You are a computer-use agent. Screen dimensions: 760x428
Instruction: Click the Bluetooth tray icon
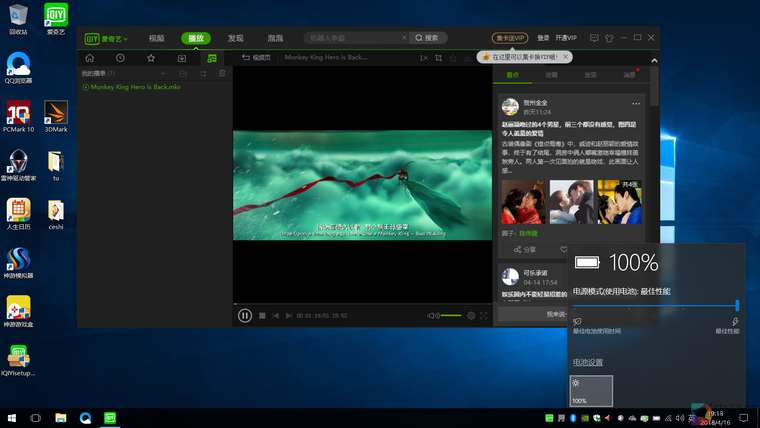coord(572,418)
